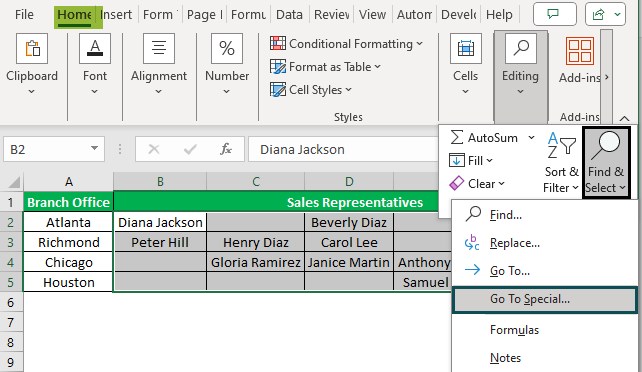Screen dimensions: 642x372
Task: Click the Cell Styles icon
Action: point(278,89)
